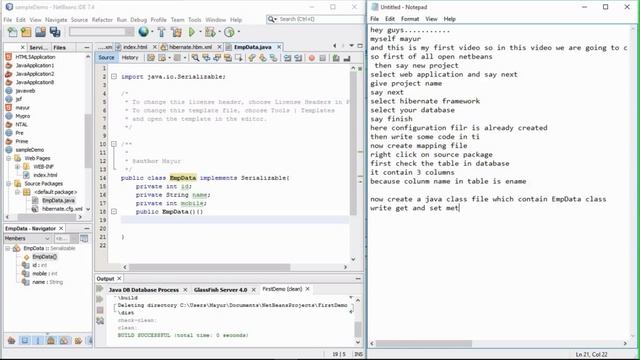Switch to GlassFish Server 4.0 output tab
The width and height of the screenshot is (640, 360).
tap(220, 290)
